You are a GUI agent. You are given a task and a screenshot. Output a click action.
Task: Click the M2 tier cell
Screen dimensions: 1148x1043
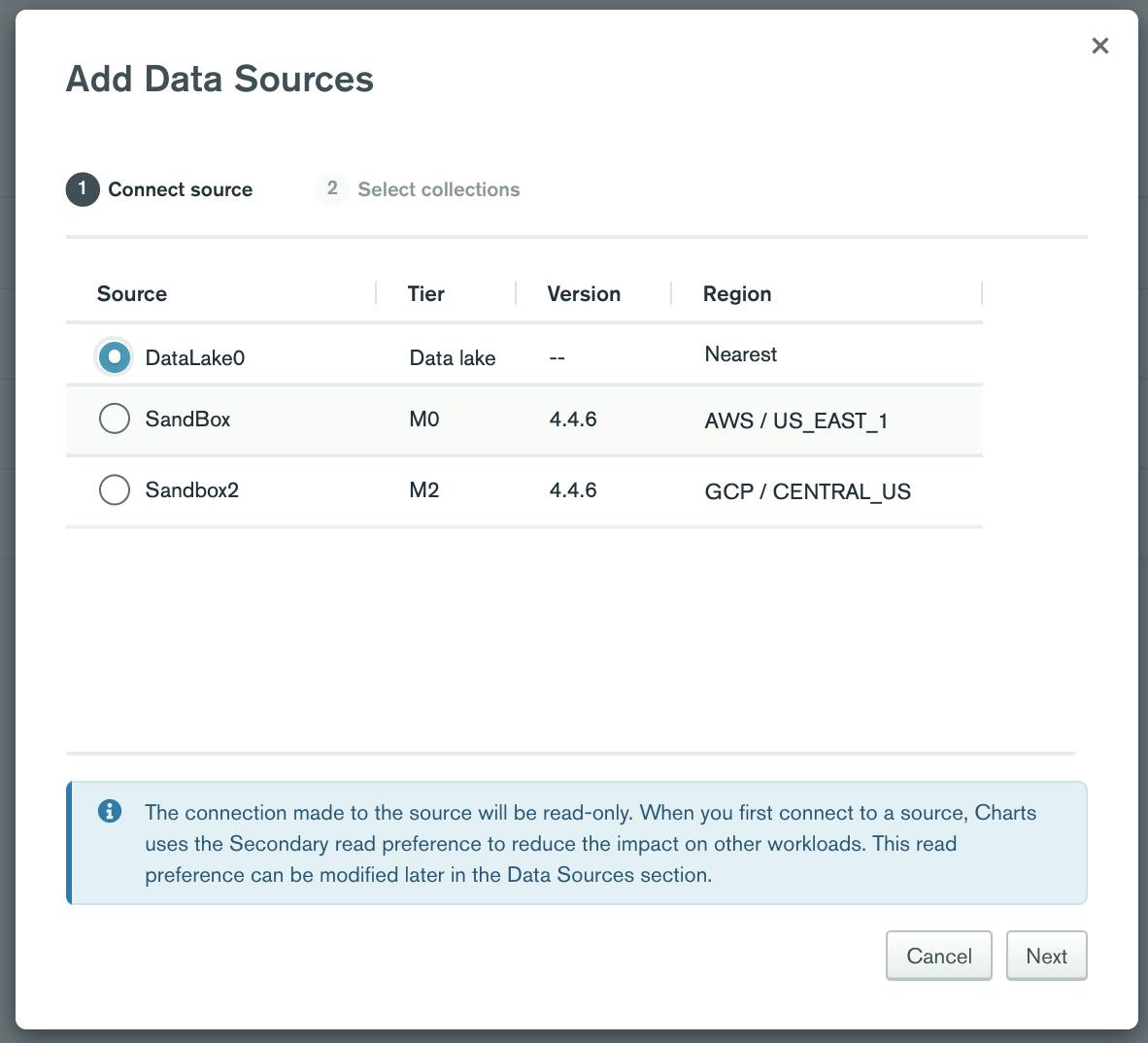pyautogui.click(x=424, y=490)
